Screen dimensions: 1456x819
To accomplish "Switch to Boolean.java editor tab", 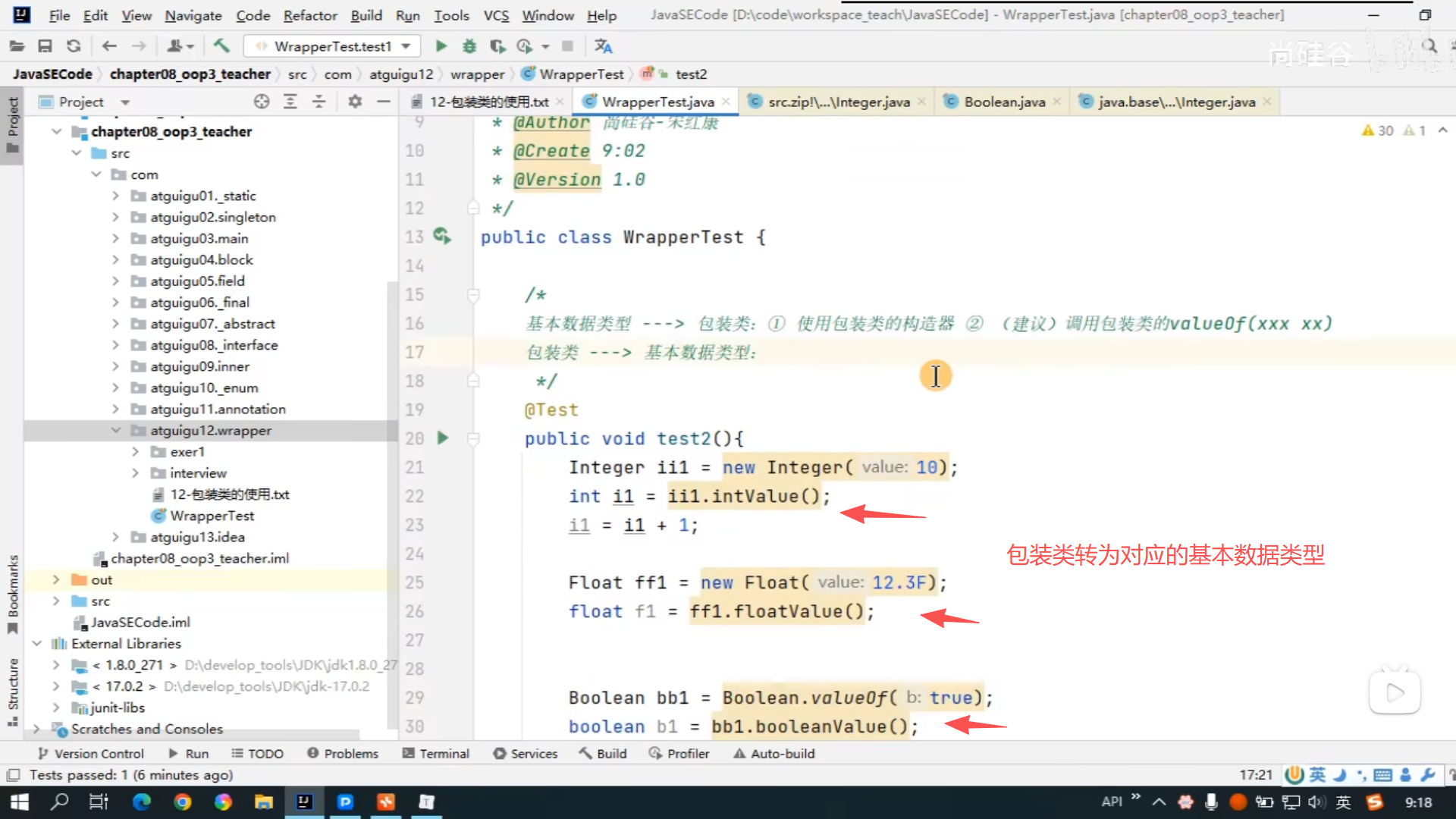I will (x=1004, y=102).
